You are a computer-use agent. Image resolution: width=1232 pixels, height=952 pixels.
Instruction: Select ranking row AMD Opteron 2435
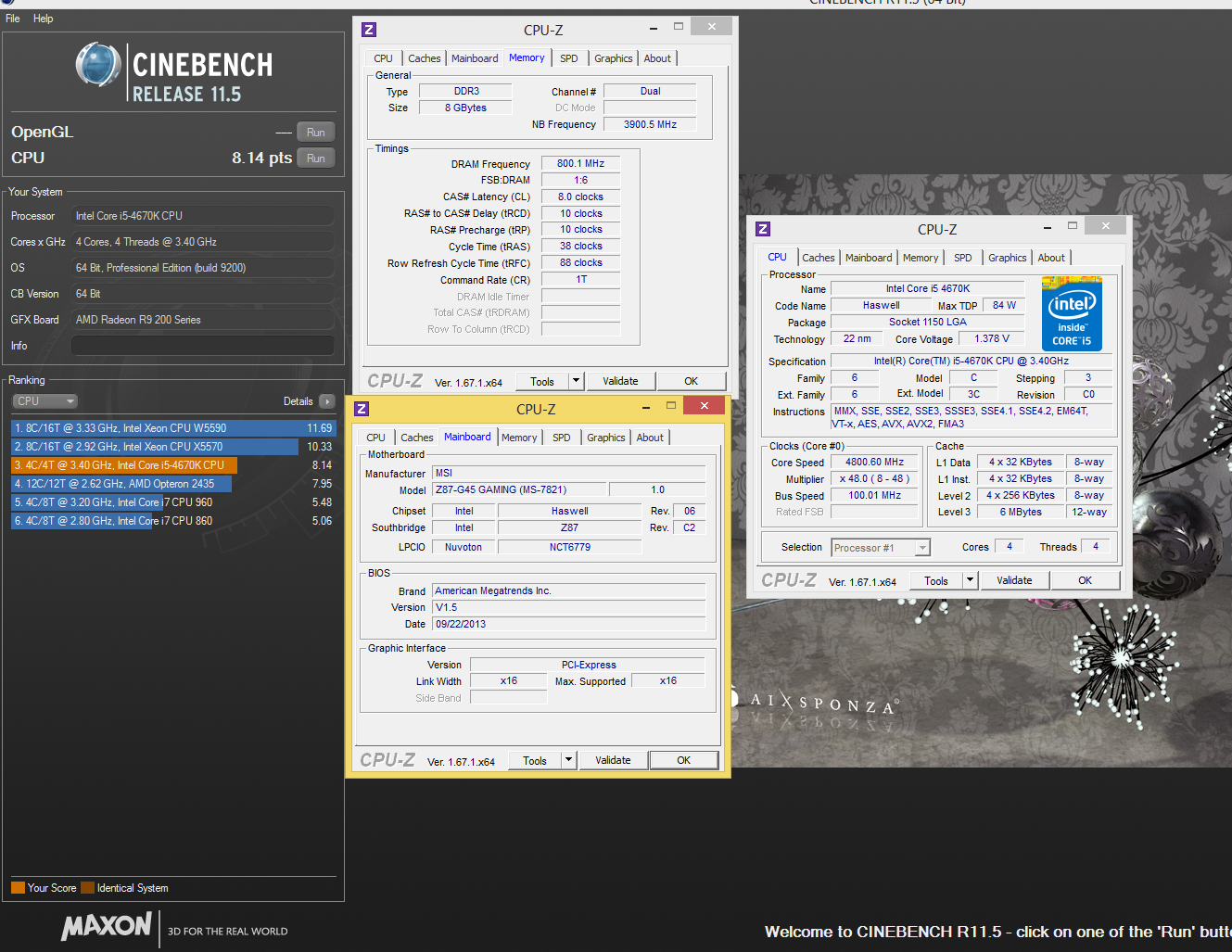(x=173, y=484)
